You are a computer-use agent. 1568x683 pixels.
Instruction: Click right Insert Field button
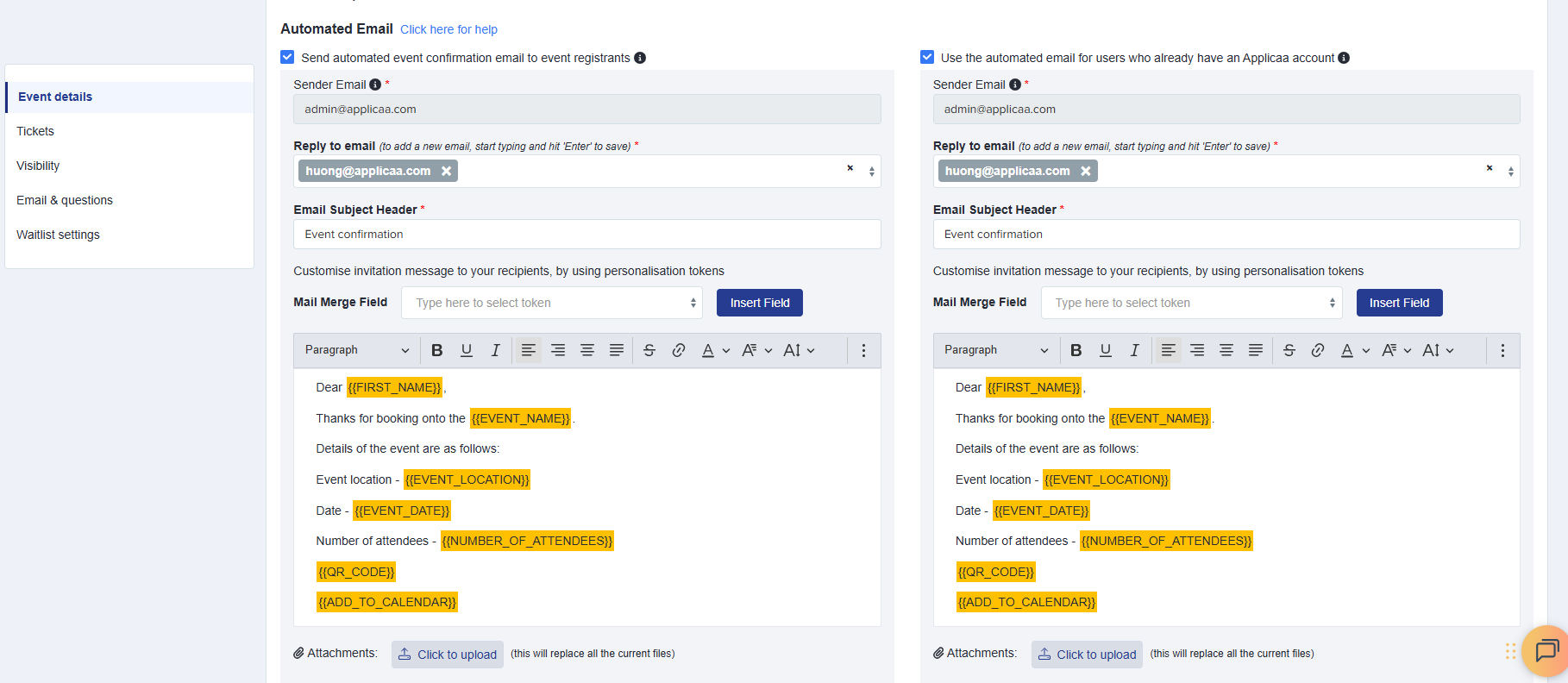pos(1399,303)
